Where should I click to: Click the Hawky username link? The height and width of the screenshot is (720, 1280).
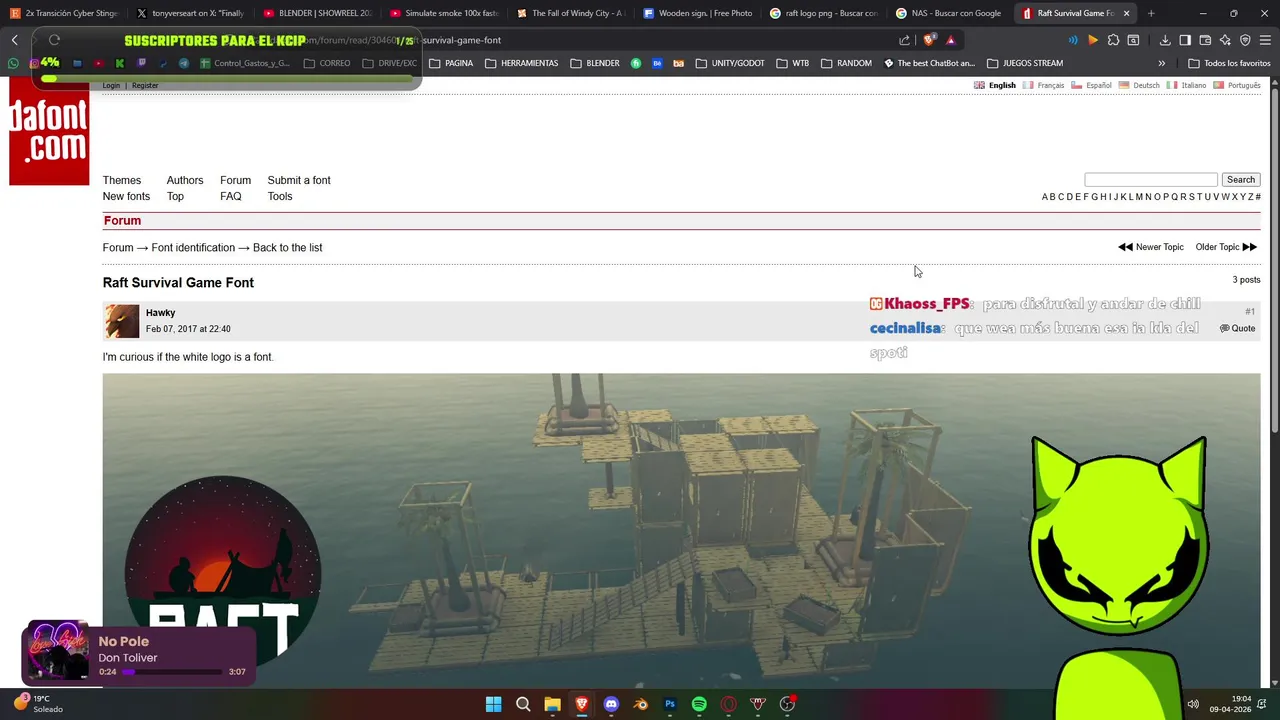pos(160,313)
